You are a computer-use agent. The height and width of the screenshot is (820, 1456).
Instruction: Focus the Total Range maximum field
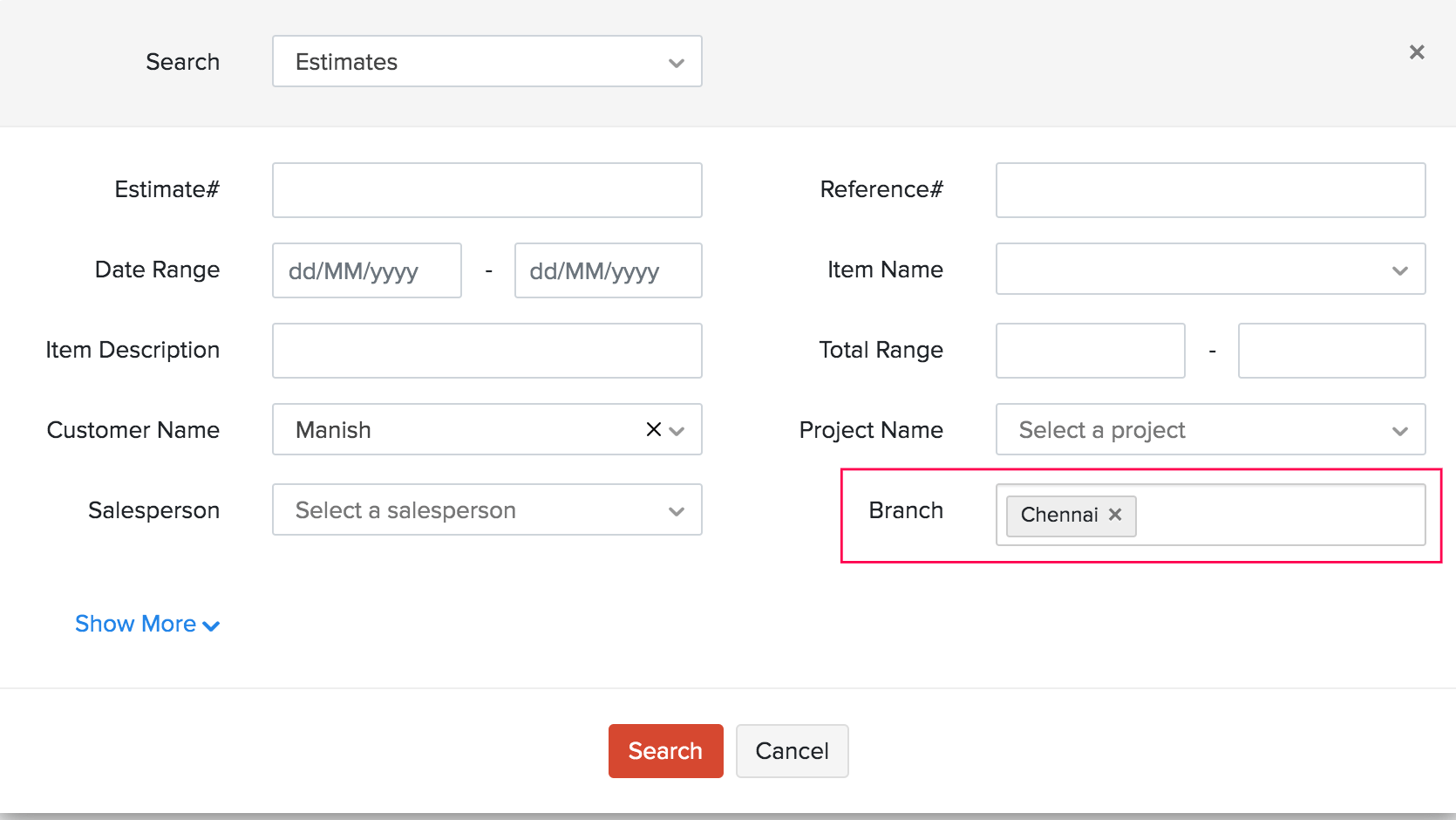[x=1331, y=351]
